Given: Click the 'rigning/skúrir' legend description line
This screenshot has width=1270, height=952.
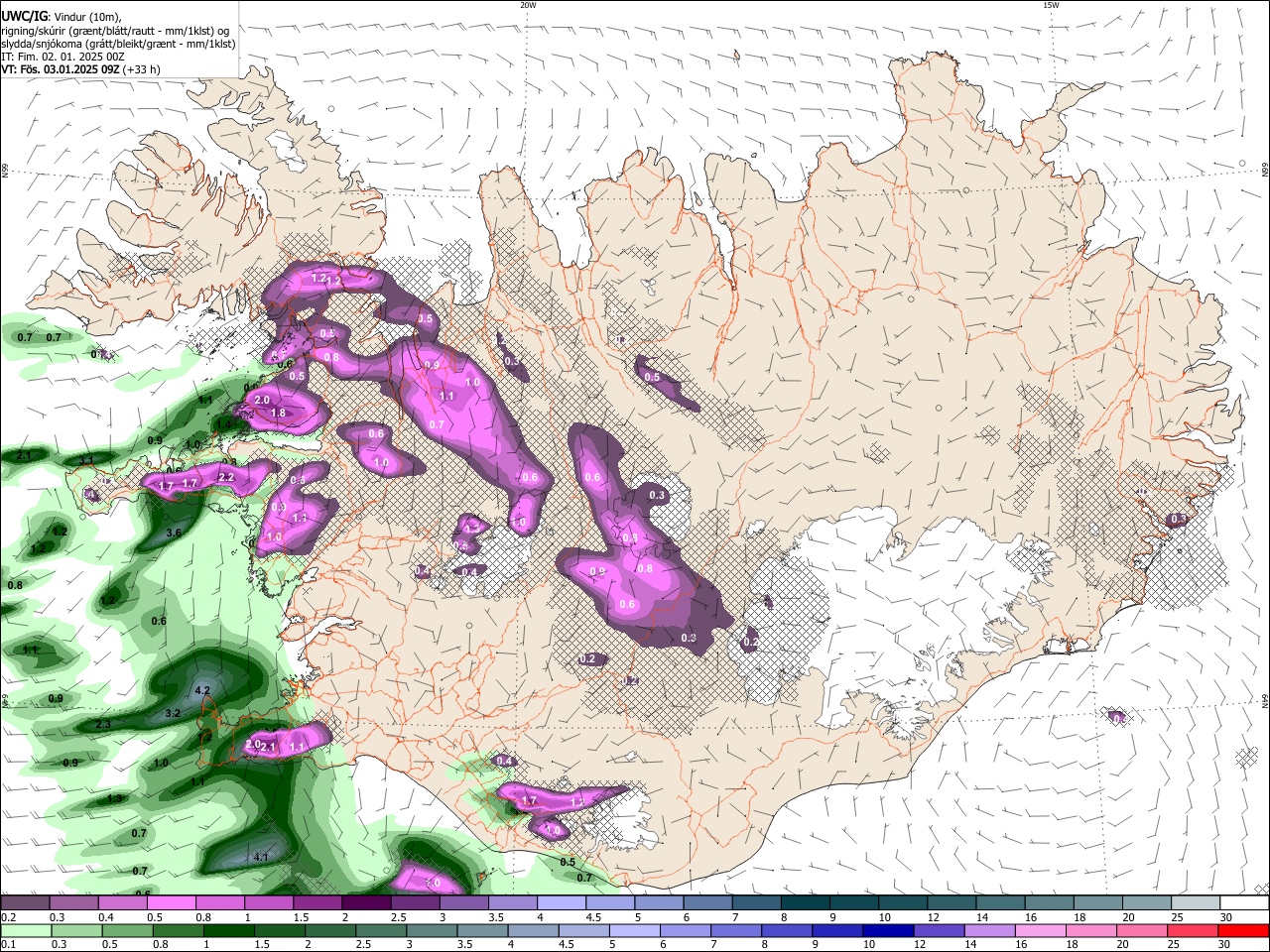Looking at the screenshot, I should (x=117, y=31).
